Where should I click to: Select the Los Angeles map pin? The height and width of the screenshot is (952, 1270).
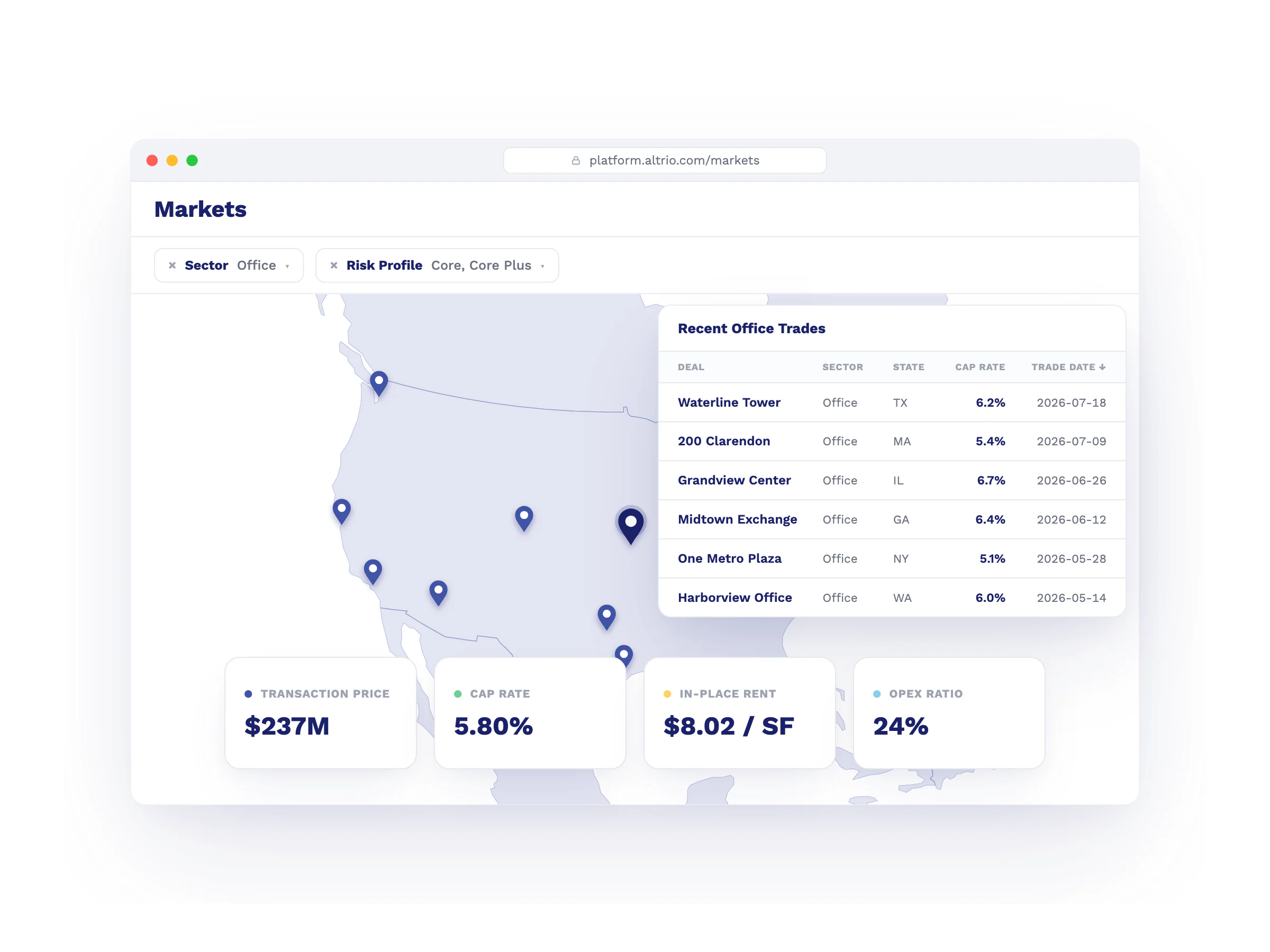(x=373, y=572)
